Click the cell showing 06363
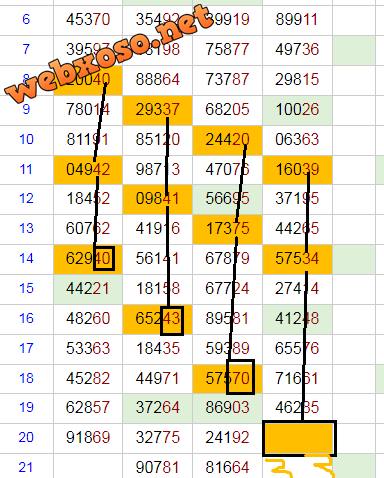The width and height of the screenshot is (384, 478). [297, 139]
